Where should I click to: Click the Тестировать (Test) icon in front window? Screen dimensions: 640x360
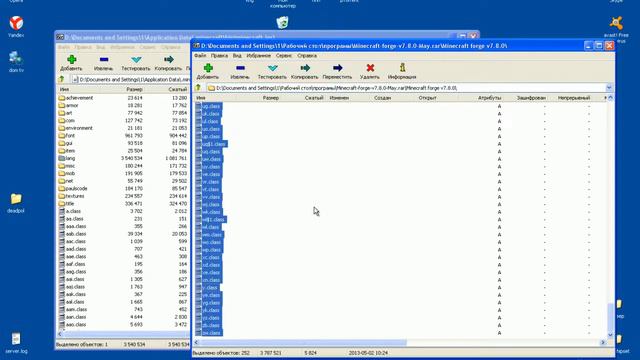[272, 68]
